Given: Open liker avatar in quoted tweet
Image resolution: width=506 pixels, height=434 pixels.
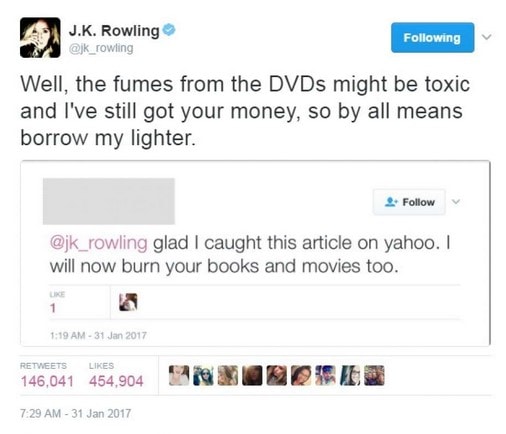Looking at the screenshot, I should pyautogui.click(x=128, y=302).
